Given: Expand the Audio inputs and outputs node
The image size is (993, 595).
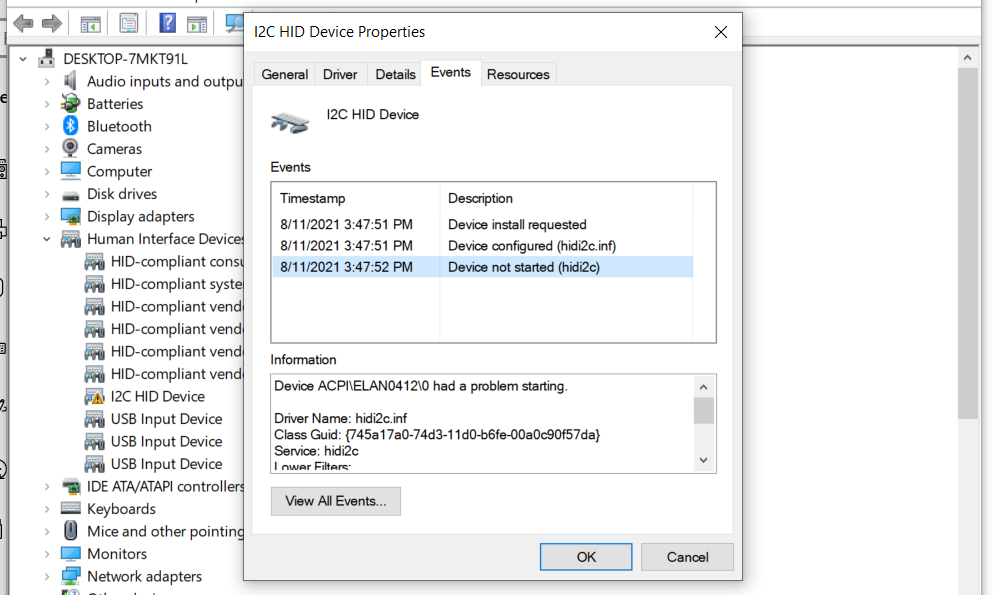Looking at the screenshot, I should tap(47, 82).
